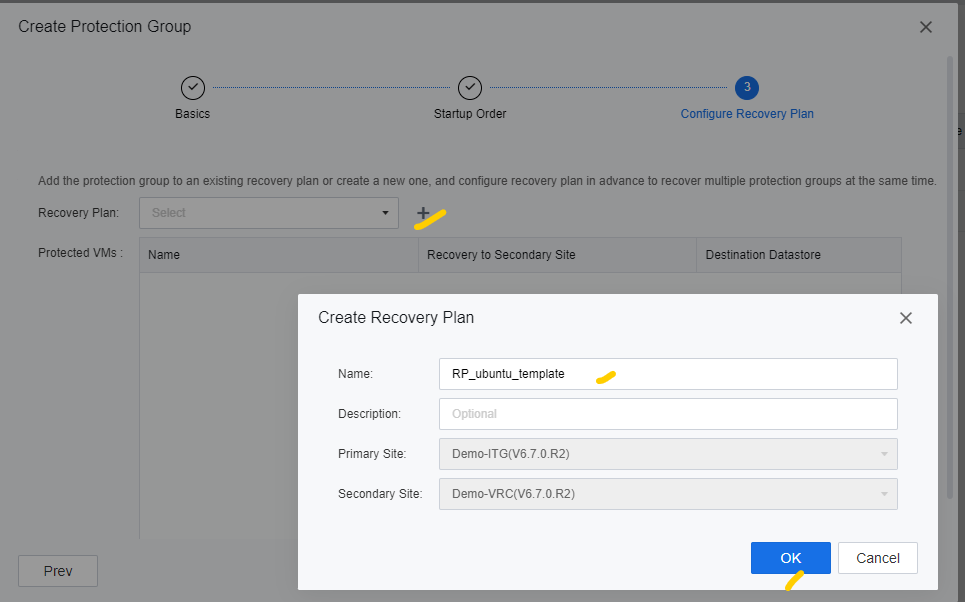This screenshot has height=602, width=965.
Task: Click the Startup Order step checkmark icon
Action: (x=470, y=87)
